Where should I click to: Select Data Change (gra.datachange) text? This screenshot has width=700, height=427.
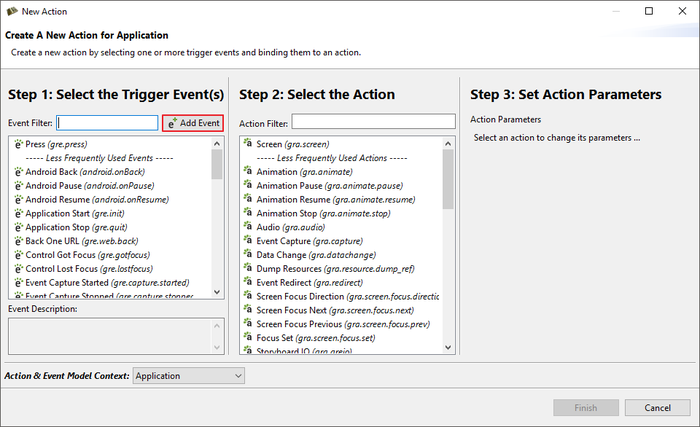click(316, 255)
